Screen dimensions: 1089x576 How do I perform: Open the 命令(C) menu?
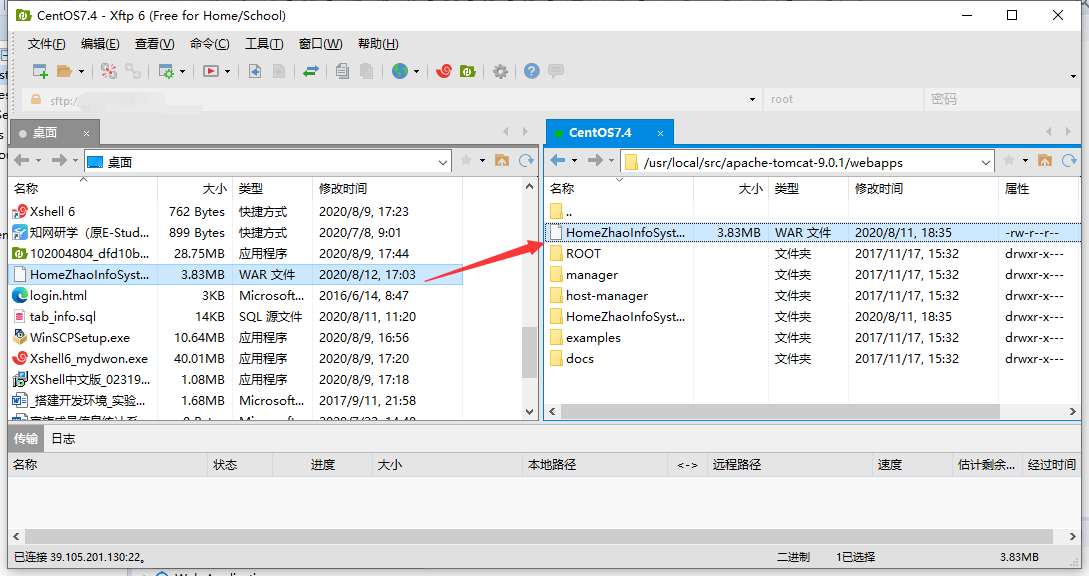click(210, 44)
